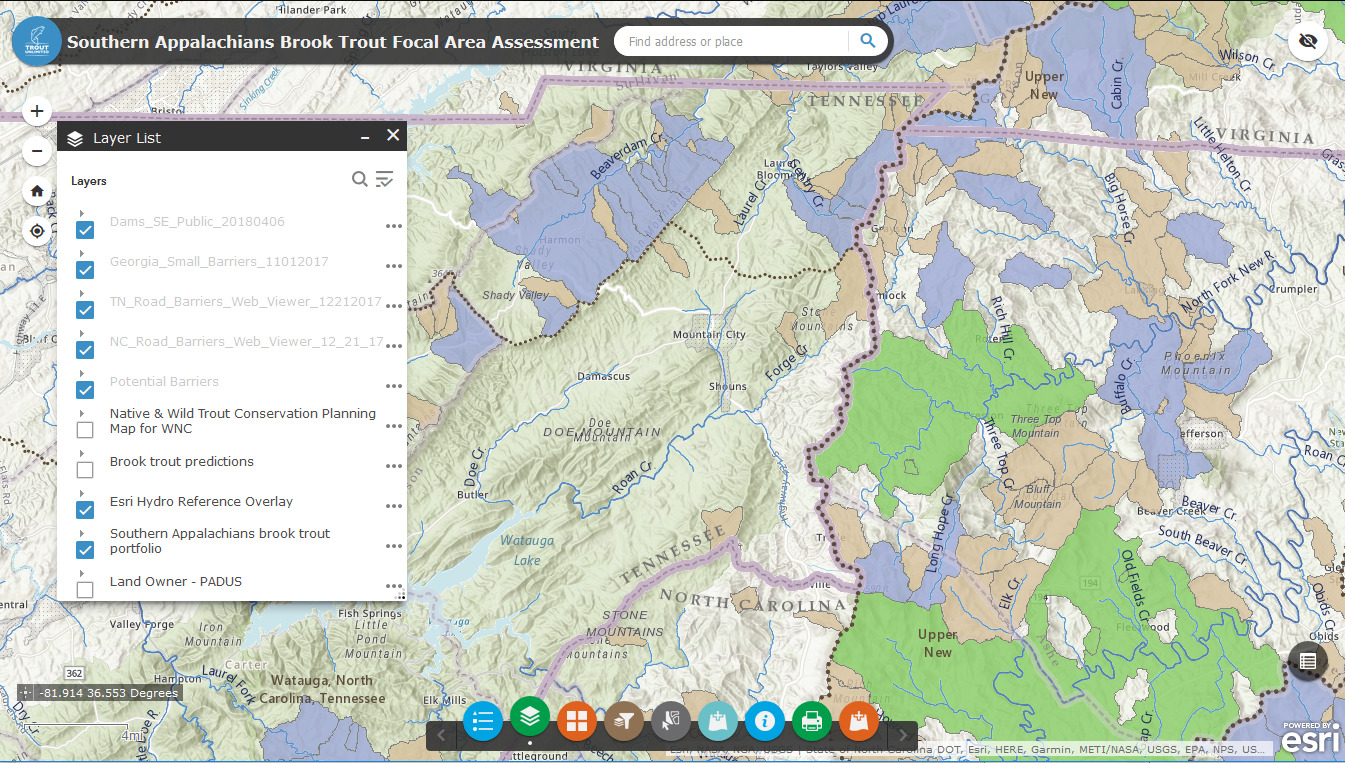1345x763 pixels.
Task: Open options menu for Georgia_Small_Barriers layer
Action: click(394, 267)
